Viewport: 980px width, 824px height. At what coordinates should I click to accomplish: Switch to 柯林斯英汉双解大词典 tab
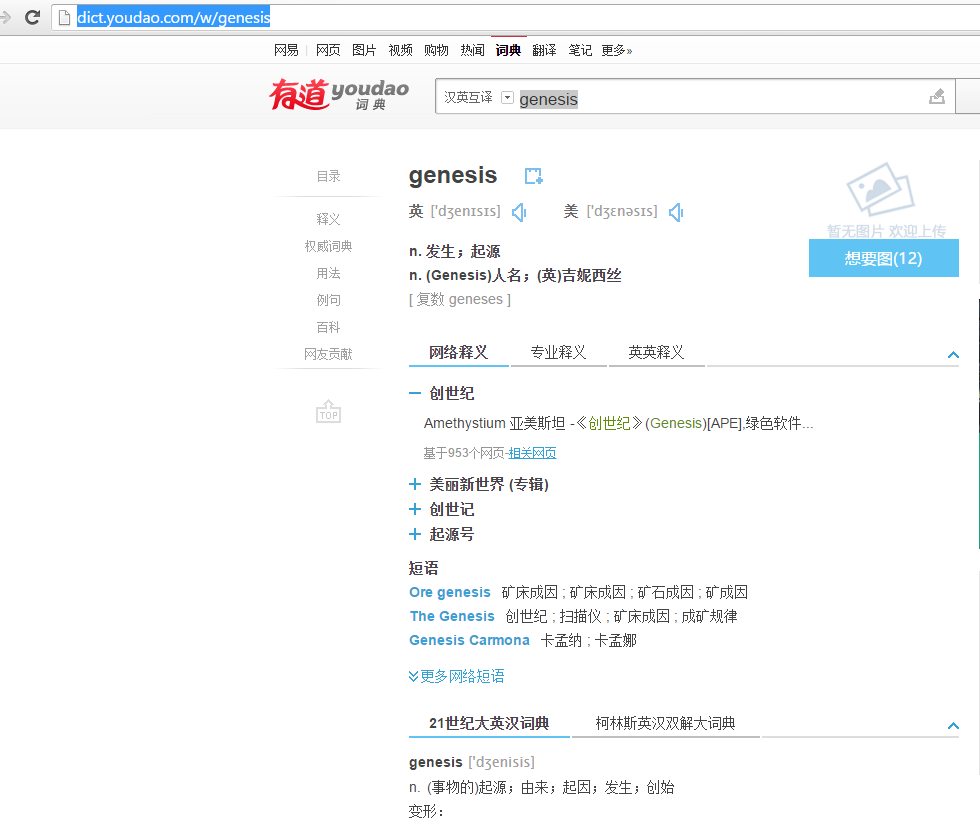click(x=665, y=723)
